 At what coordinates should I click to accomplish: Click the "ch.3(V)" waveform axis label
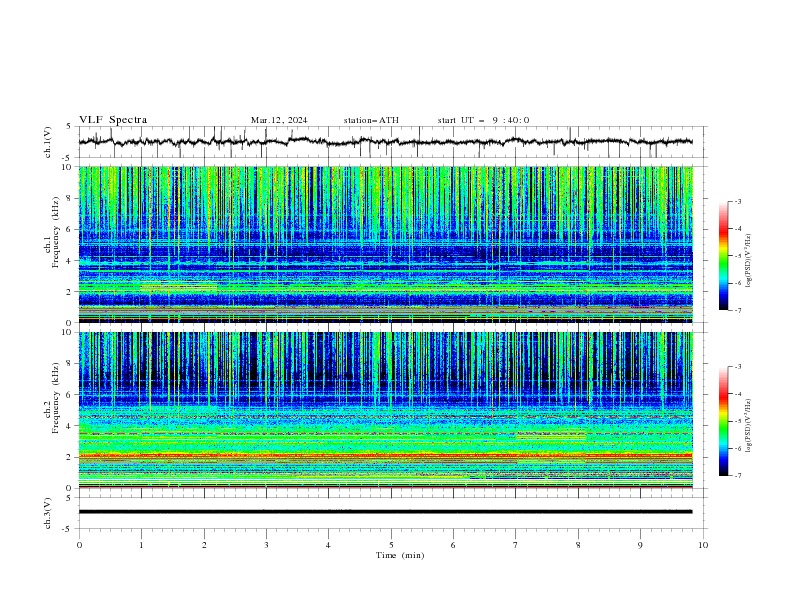tap(48, 513)
